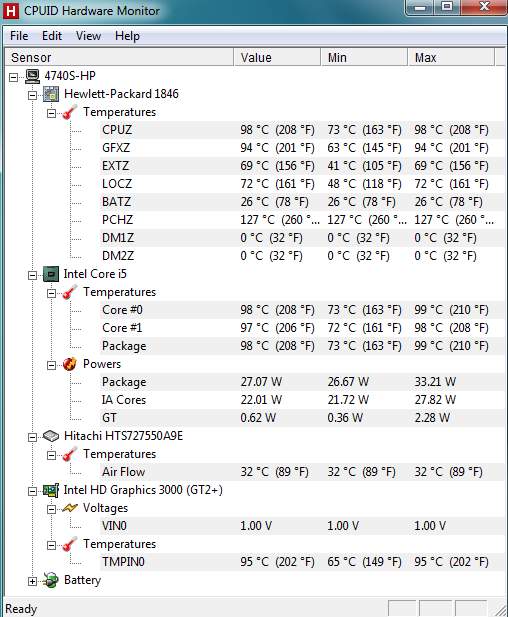Click the Max column header
Screen dimensions: 508x617
(451, 57)
